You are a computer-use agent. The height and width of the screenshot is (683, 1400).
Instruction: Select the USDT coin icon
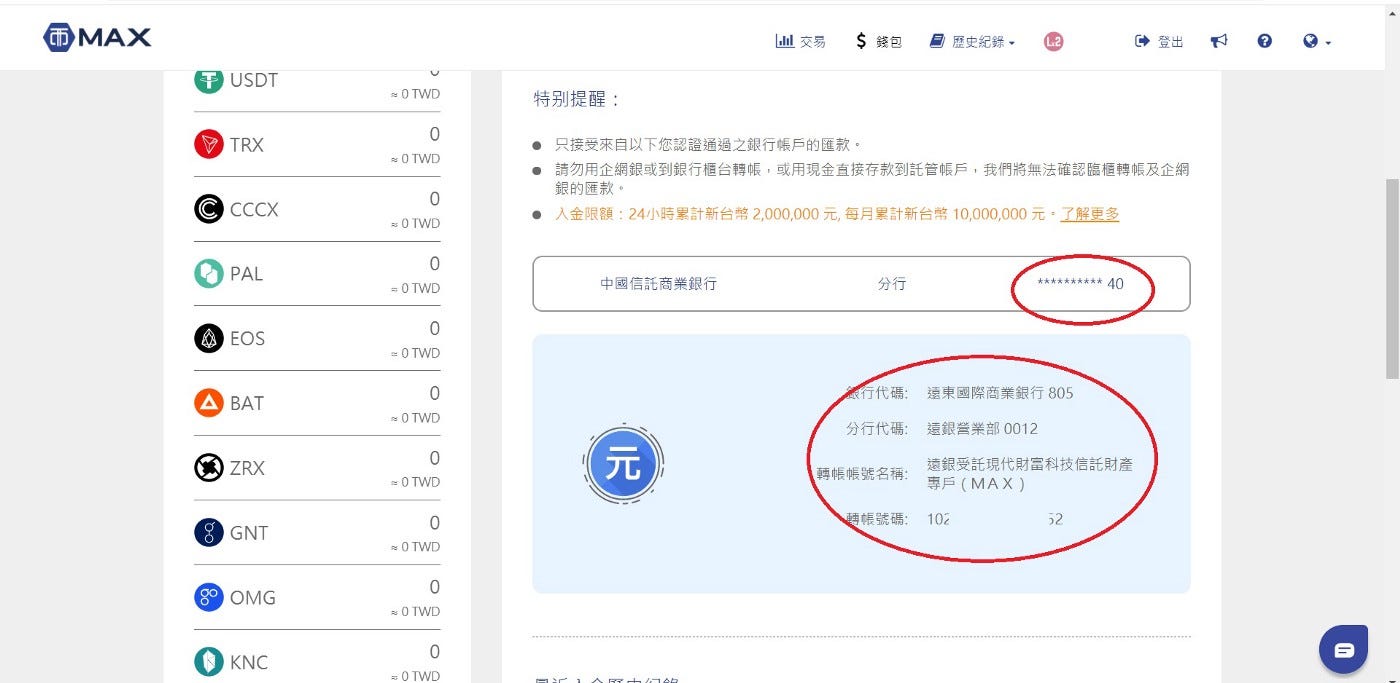point(208,80)
